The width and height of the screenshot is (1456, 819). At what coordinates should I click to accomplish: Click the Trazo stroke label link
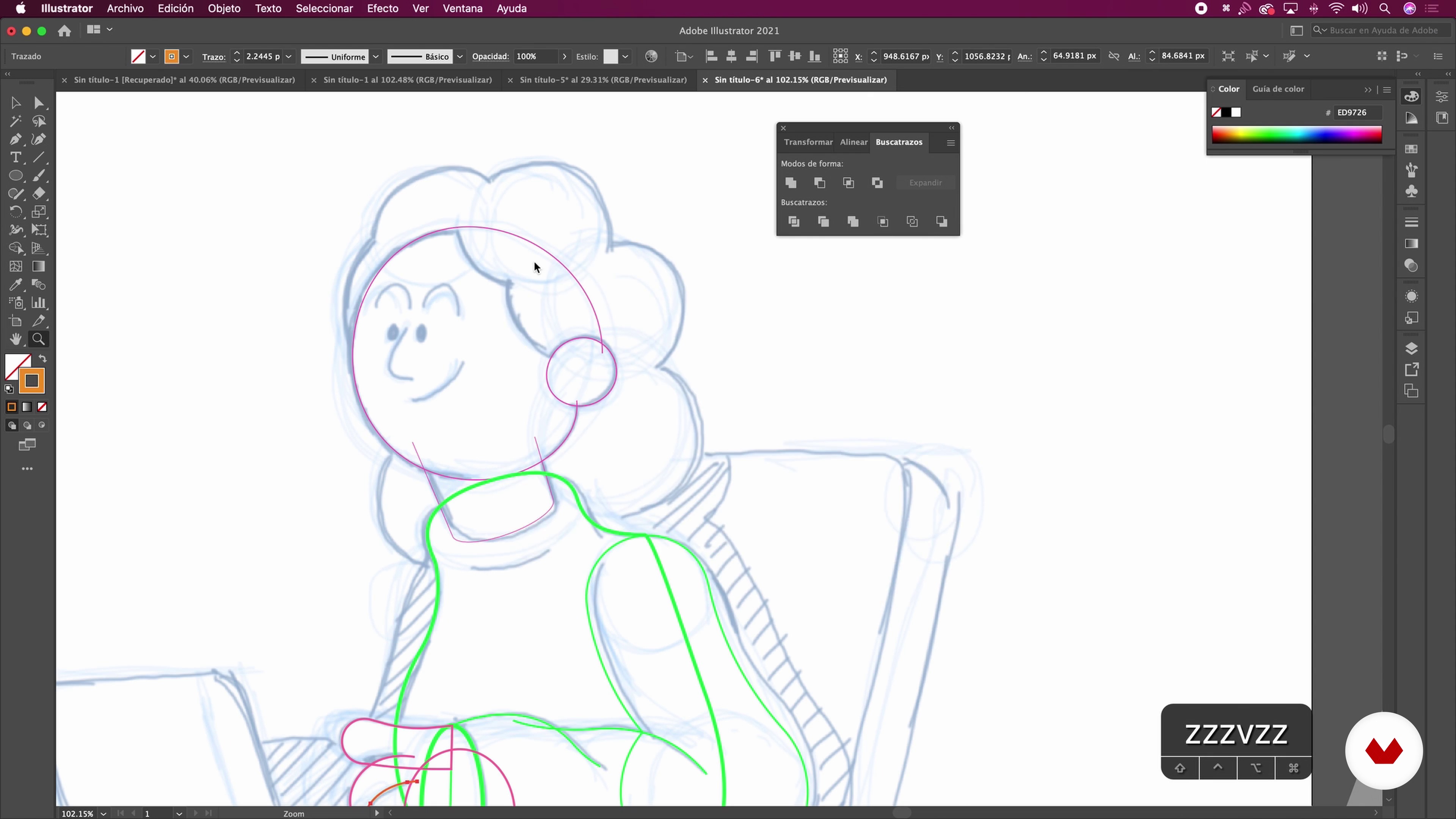(x=213, y=56)
